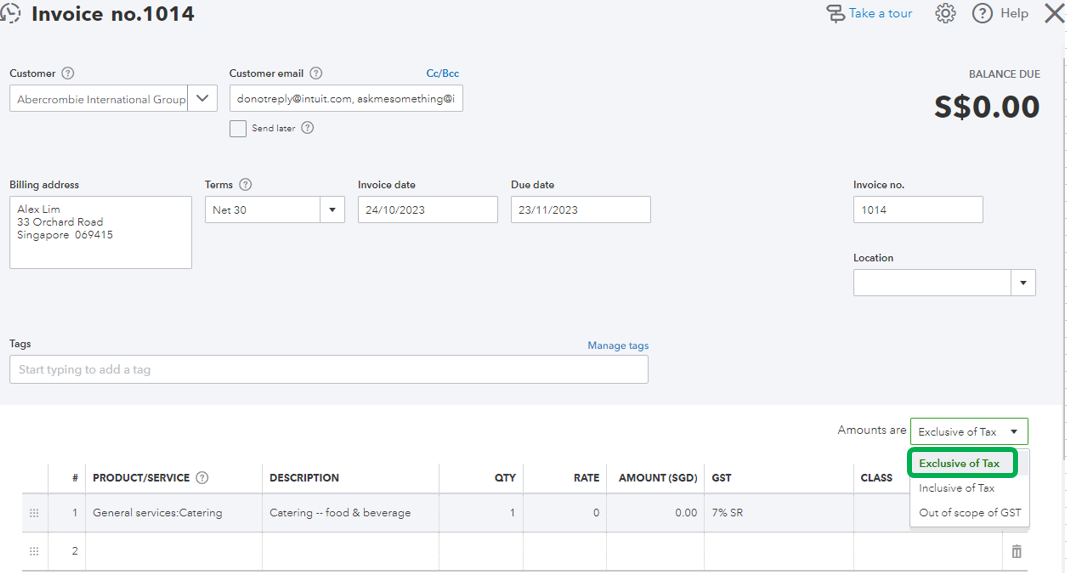Image resolution: width=1067 pixels, height=573 pixels.
Task: Click the Customer help info icon
Action: pos(68,73)
